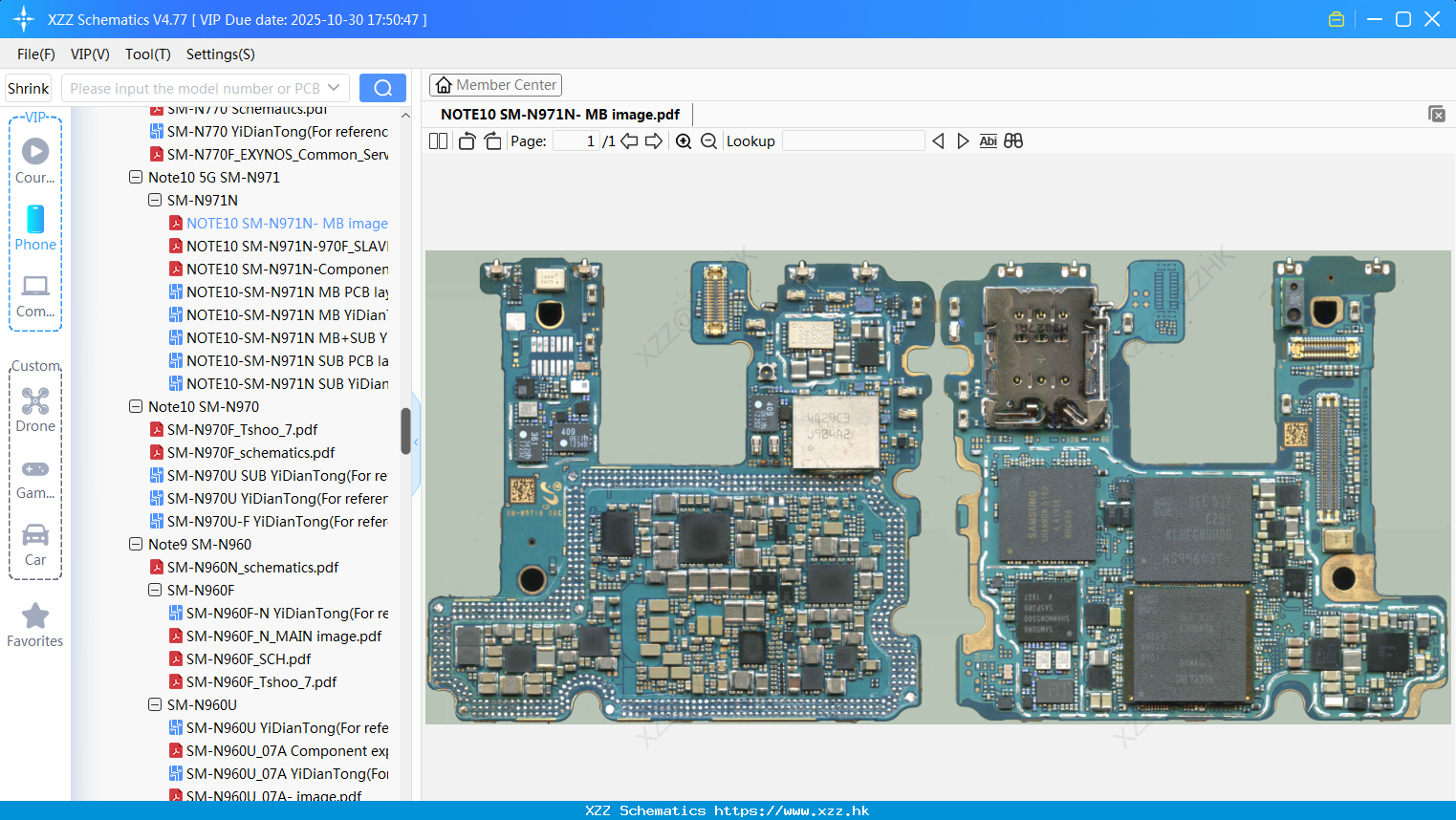Collapse the Note10 5G SM-N971 folder
Viewport: 1456px width, 820px height.
click(x=136, y=177)
